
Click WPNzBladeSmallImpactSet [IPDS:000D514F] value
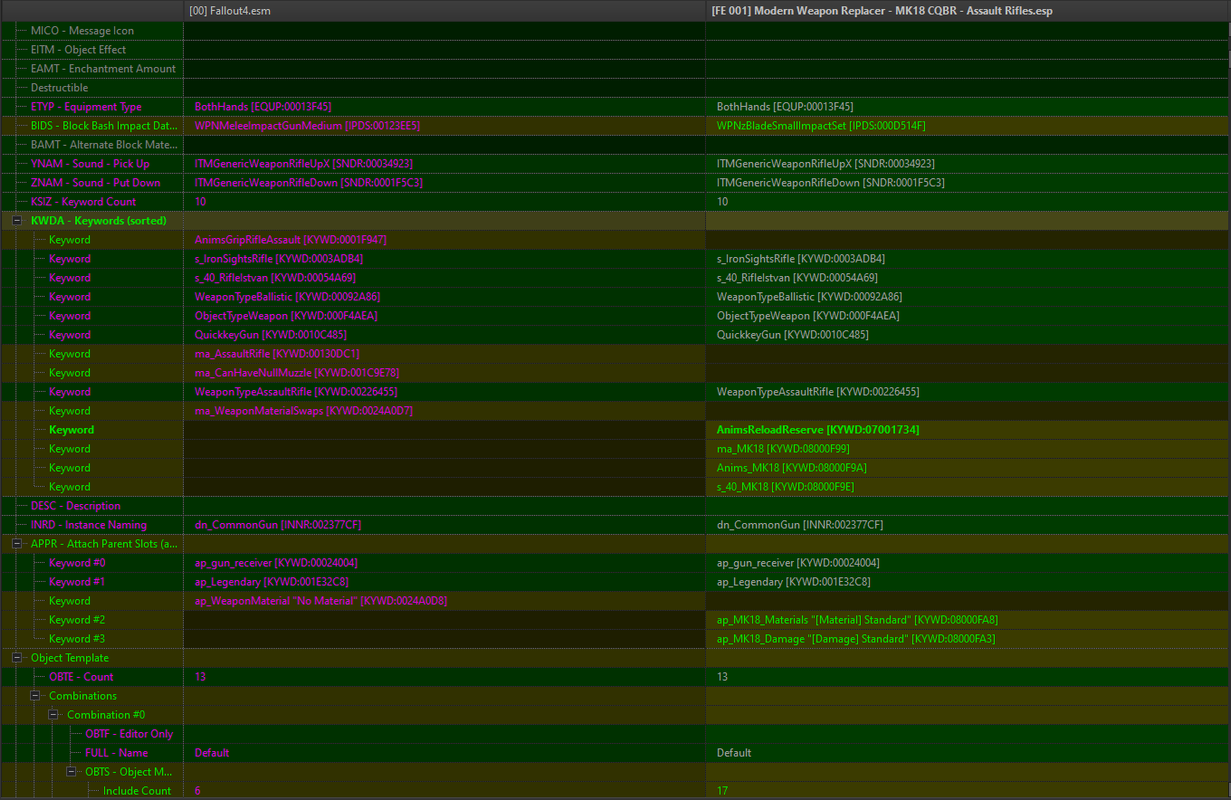pyautogui.click(x=821, y=125)
